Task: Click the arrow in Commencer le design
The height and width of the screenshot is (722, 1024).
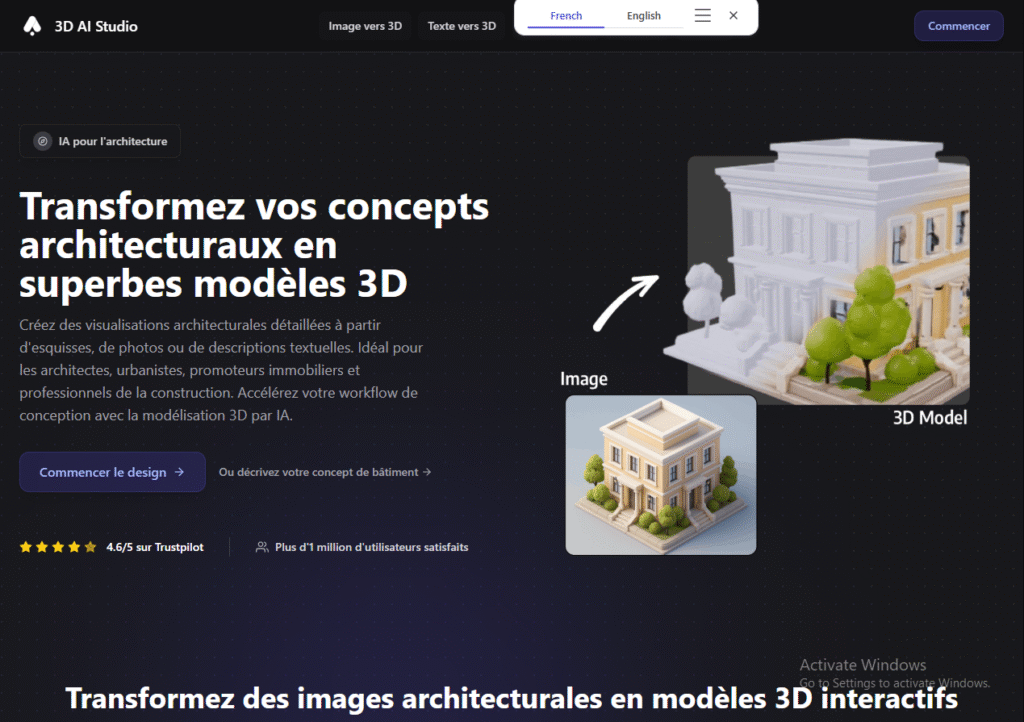Action: [179, 472]
